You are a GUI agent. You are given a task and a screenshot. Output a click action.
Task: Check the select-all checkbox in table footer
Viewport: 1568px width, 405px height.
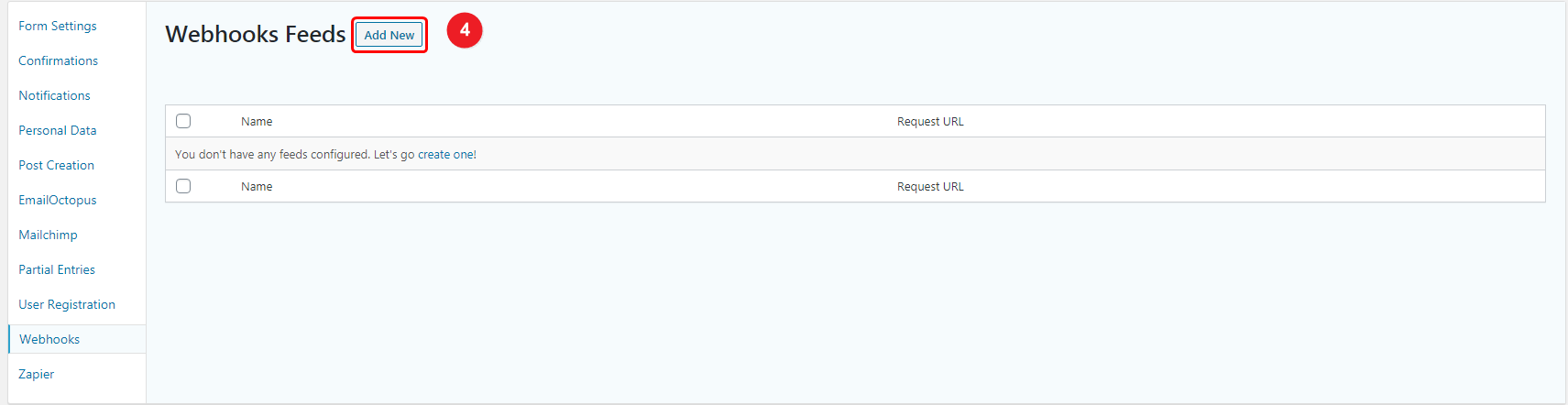click(183, 186)
